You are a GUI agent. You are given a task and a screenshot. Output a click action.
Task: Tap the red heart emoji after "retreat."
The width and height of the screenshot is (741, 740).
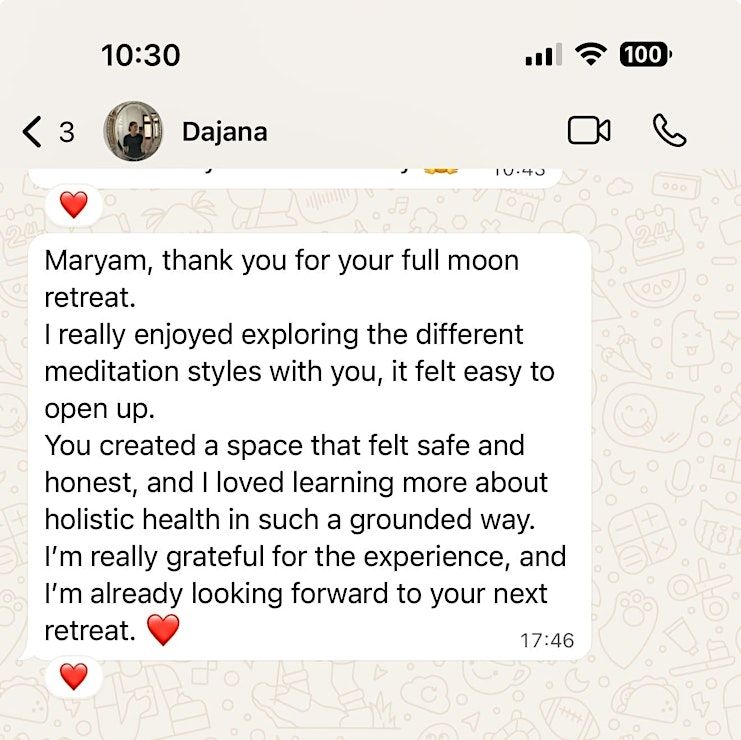pyautogui.click(x=163, y=630)
